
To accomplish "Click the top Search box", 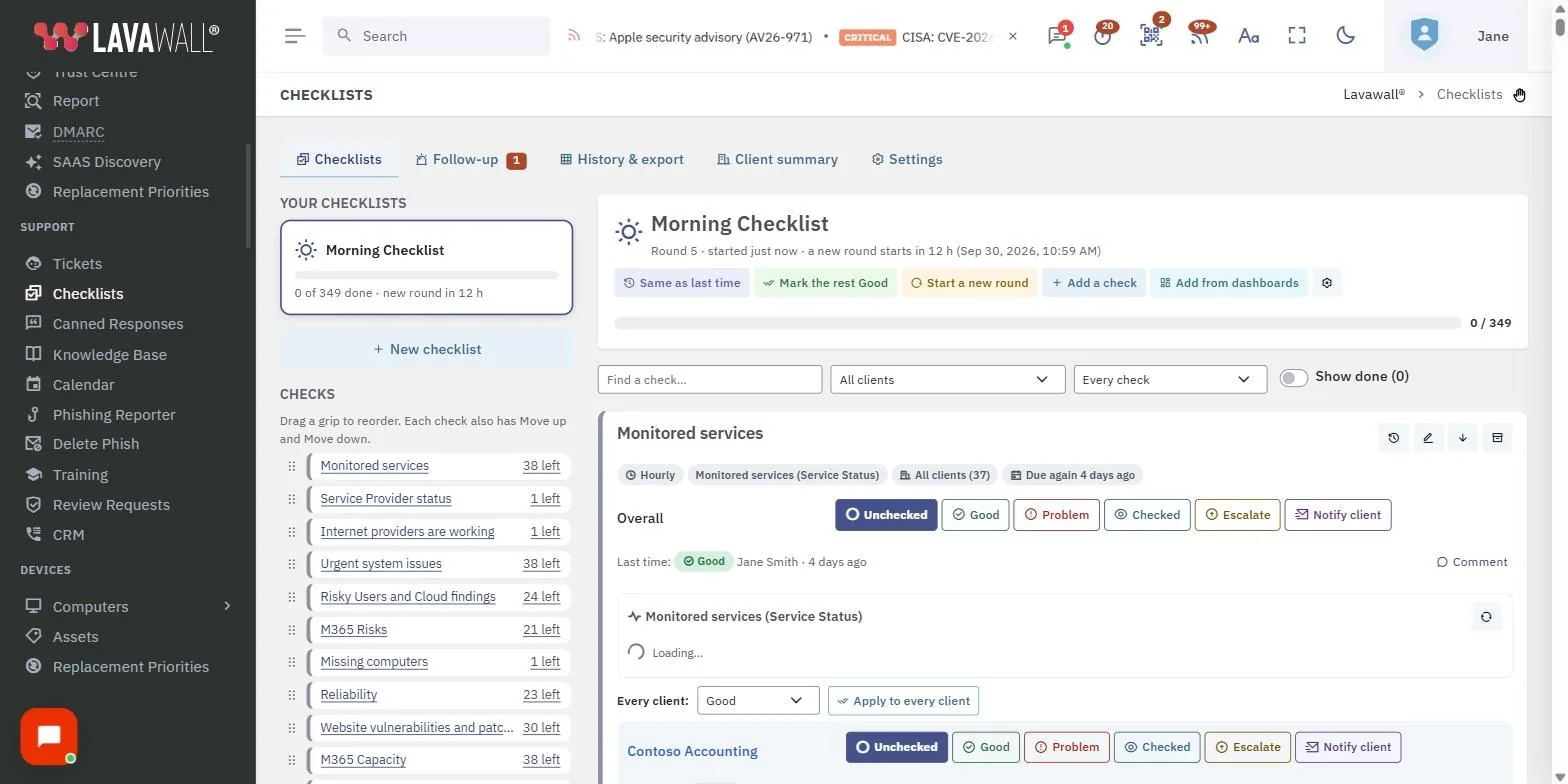I will point(436,36).
